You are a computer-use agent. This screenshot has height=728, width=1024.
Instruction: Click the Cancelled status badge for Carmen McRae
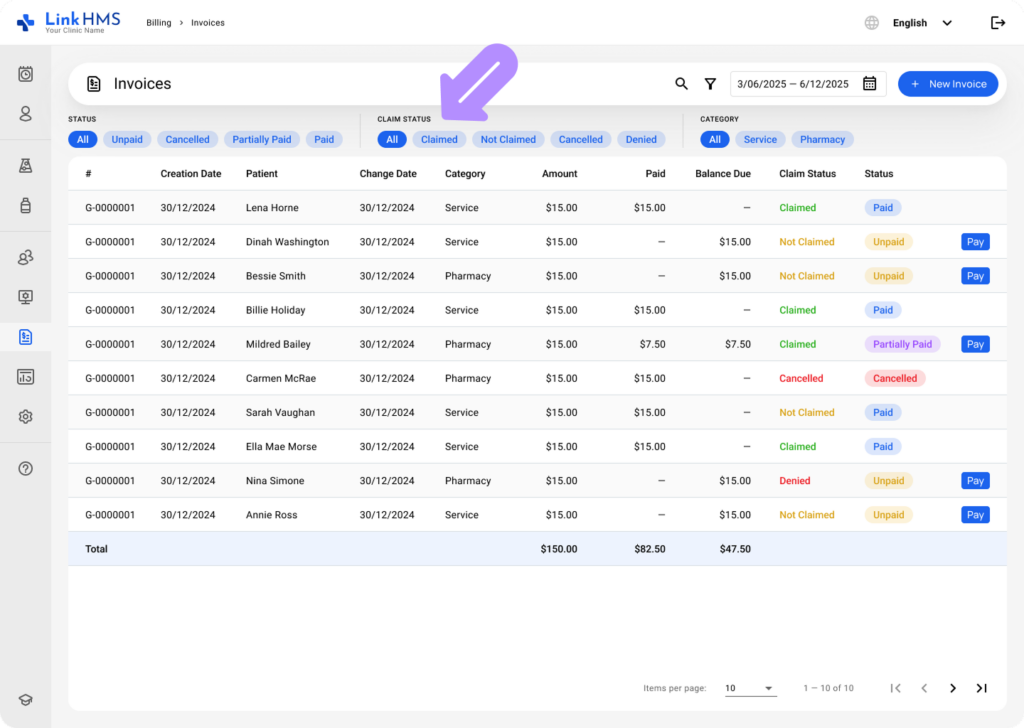(895, 378)
